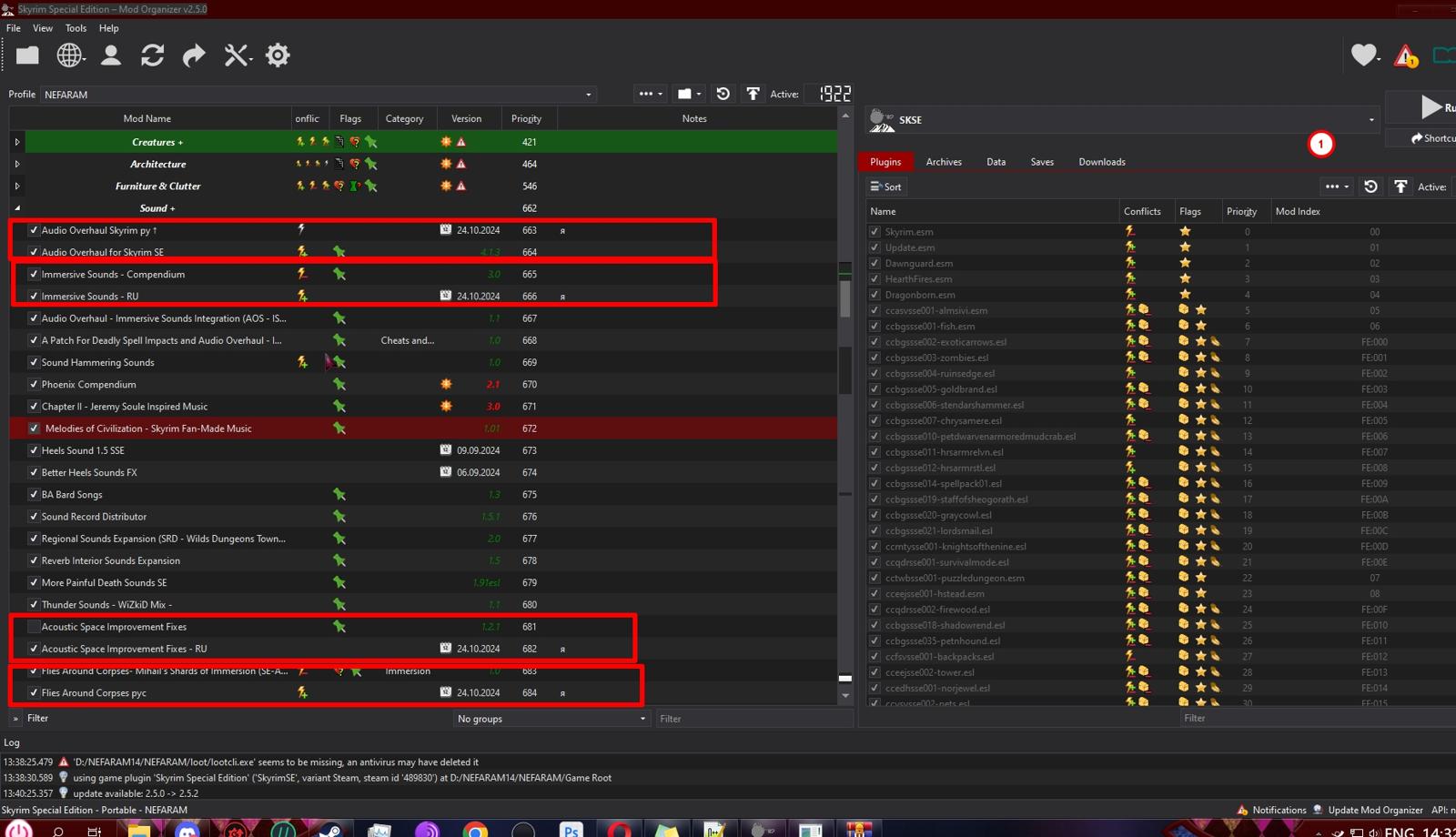Click the refresh arrows toolbar icon
This screenshot has width=1456, height=837.
[152, 55]
